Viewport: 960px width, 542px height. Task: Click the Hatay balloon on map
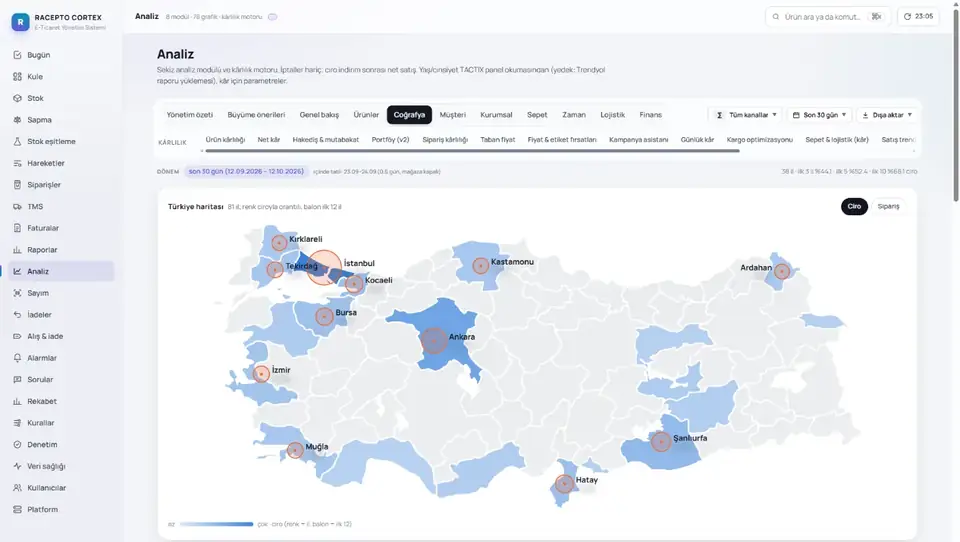[x=564, y=484]
